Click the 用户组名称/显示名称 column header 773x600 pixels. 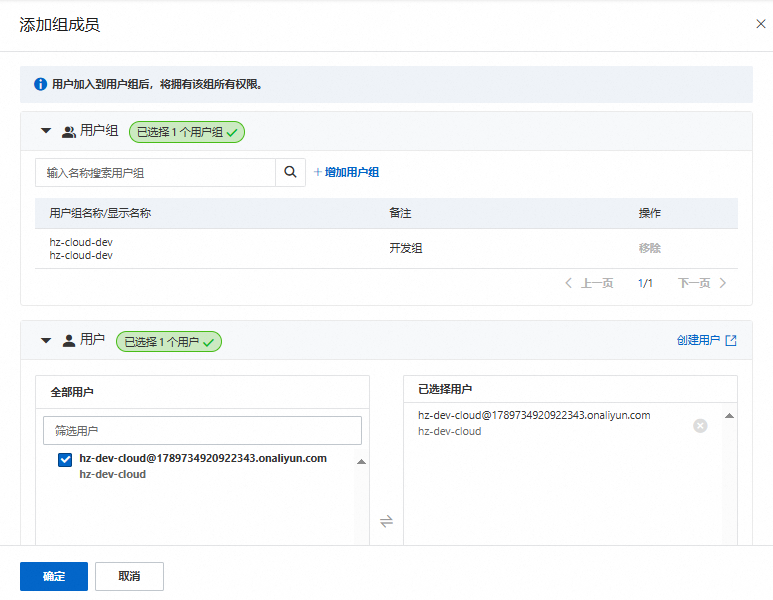click(x=100, y=213)
